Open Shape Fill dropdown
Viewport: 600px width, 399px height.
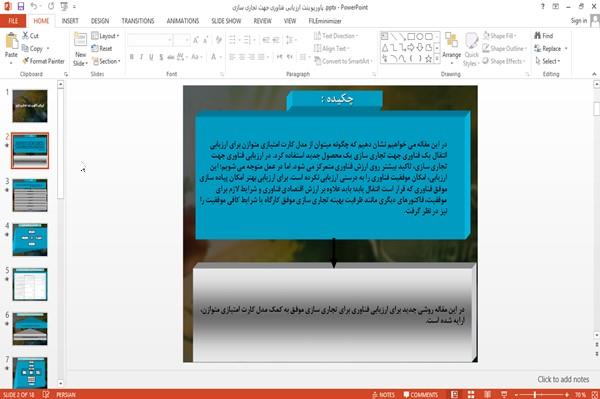pyautogui.click(x=500, y=36)
